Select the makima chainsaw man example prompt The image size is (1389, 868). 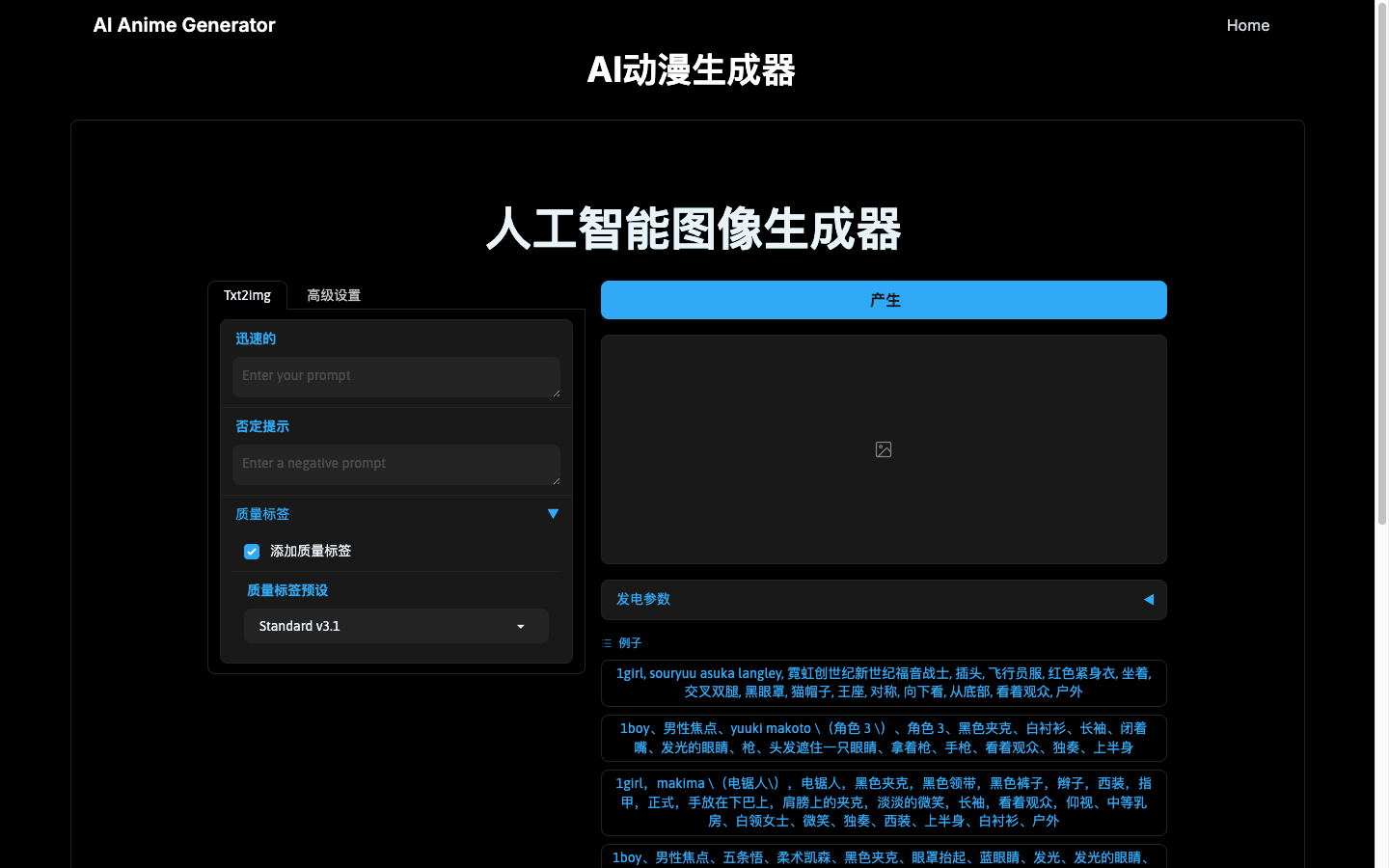[884, 801]
